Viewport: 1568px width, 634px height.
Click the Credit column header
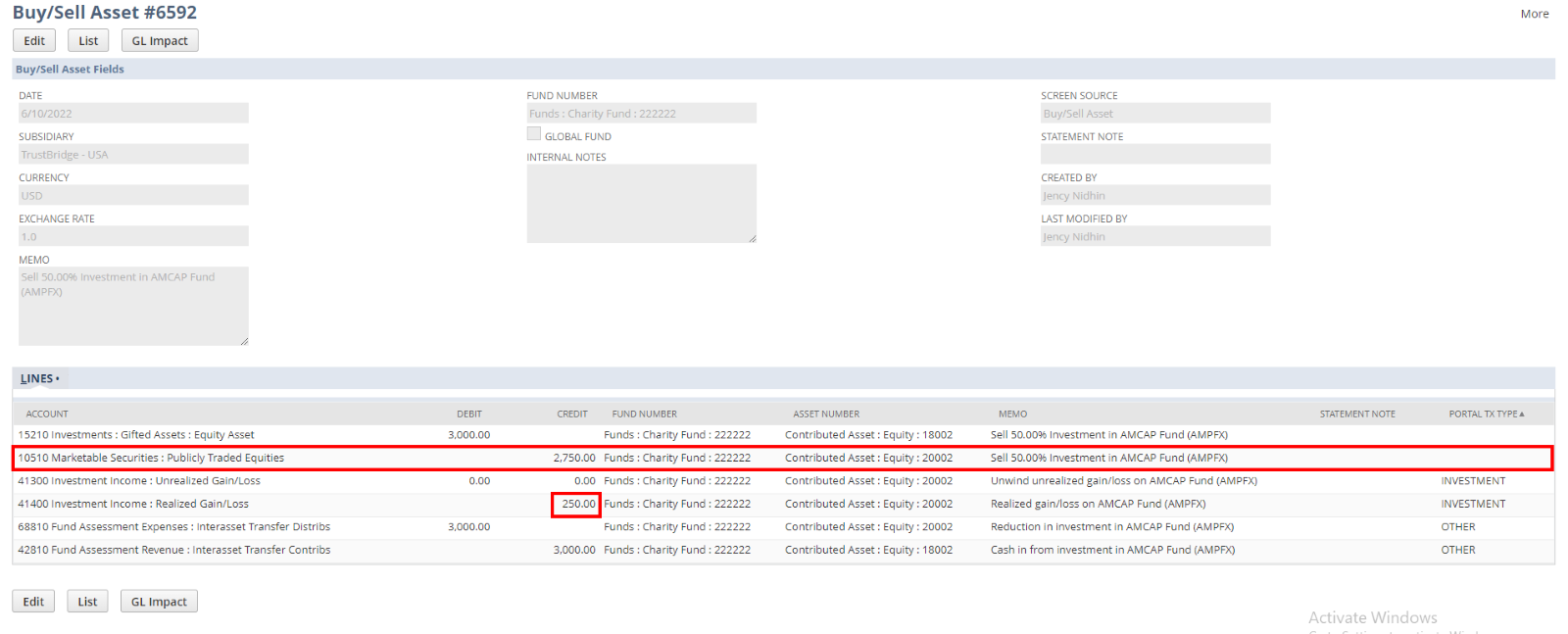[572, 414]
